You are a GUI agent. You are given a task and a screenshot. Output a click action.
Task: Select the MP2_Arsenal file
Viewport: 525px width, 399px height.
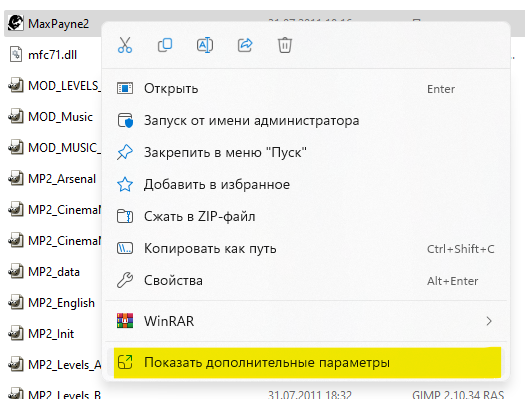62,179
